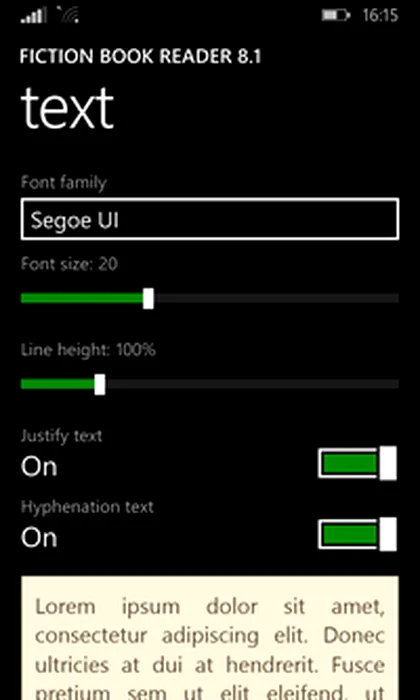Turn off the Hyphenation text switch
Viewport: 420px width, 700px height.
tap(358, 534)
